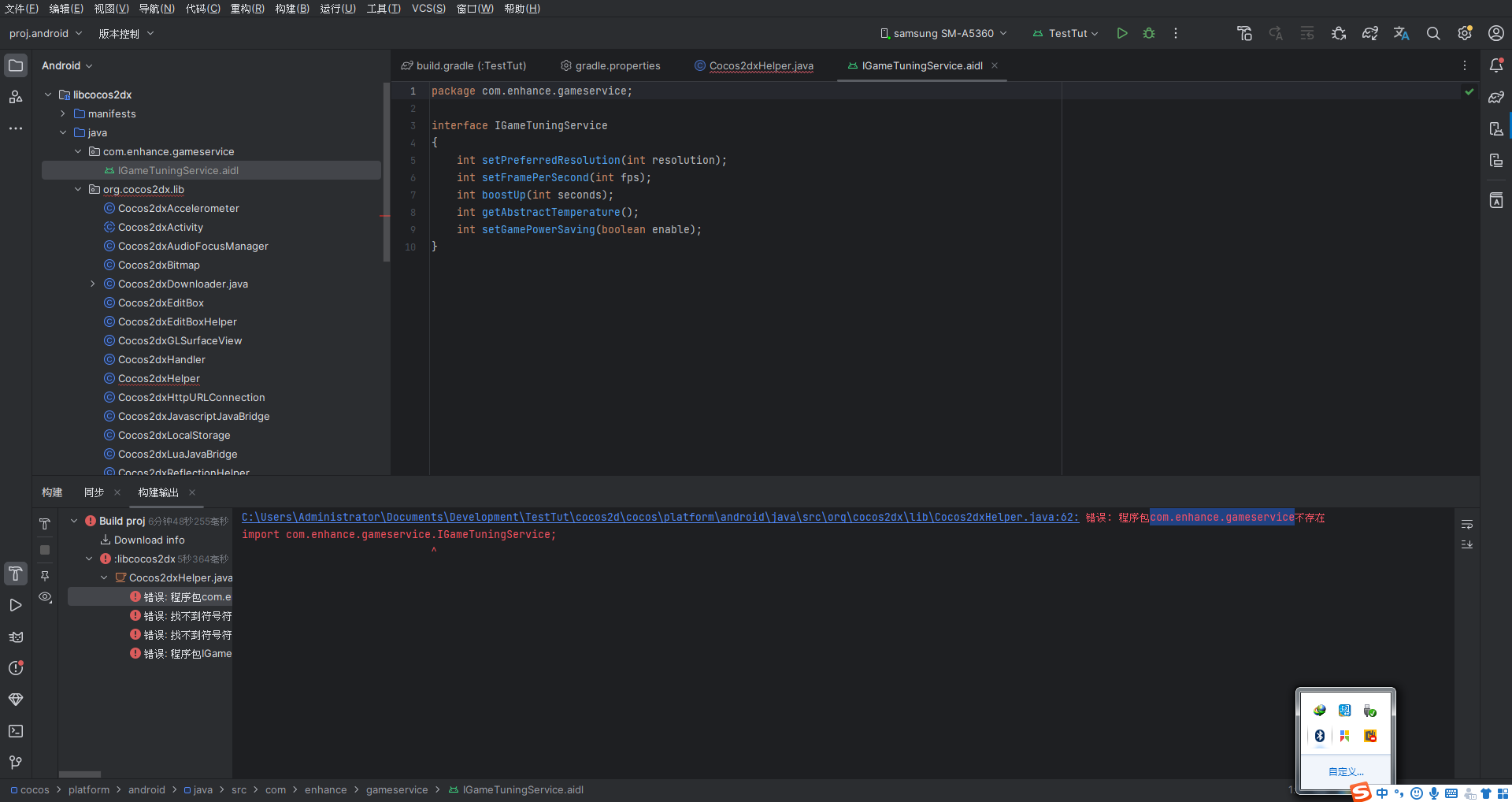
Task: Open the Notifications bell panel
Action: click(x=1496, y=65)
